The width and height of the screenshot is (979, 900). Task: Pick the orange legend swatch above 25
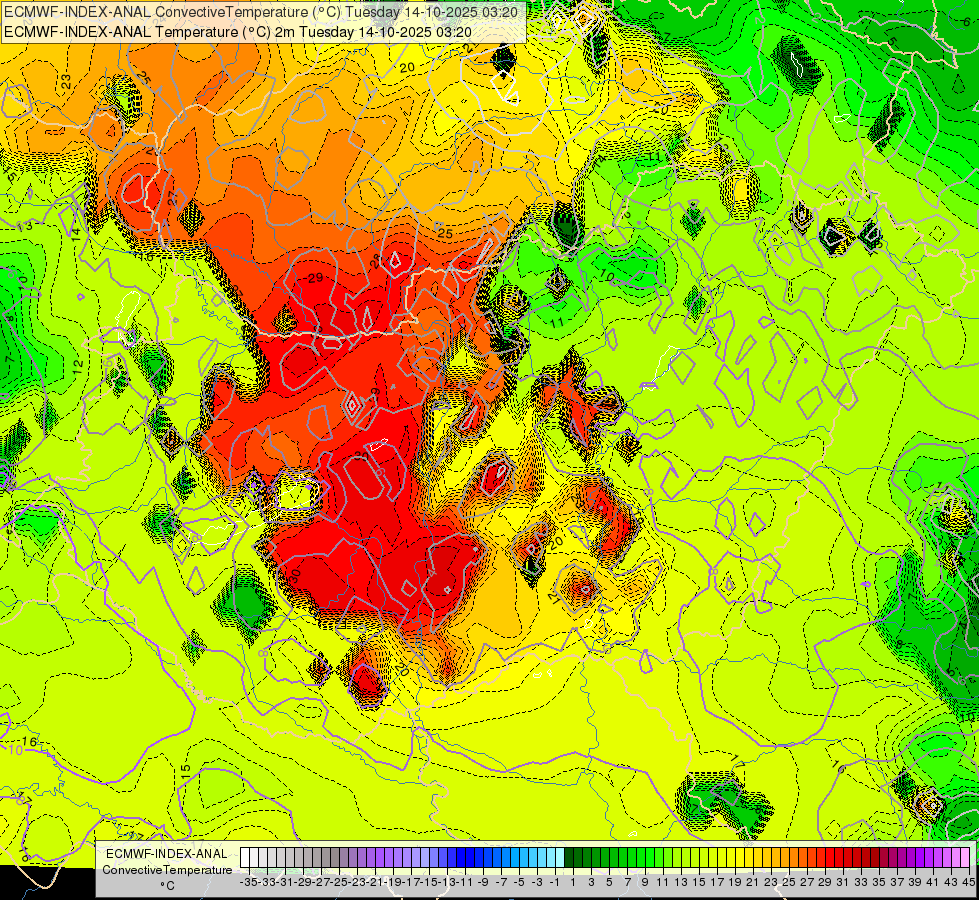785,857
